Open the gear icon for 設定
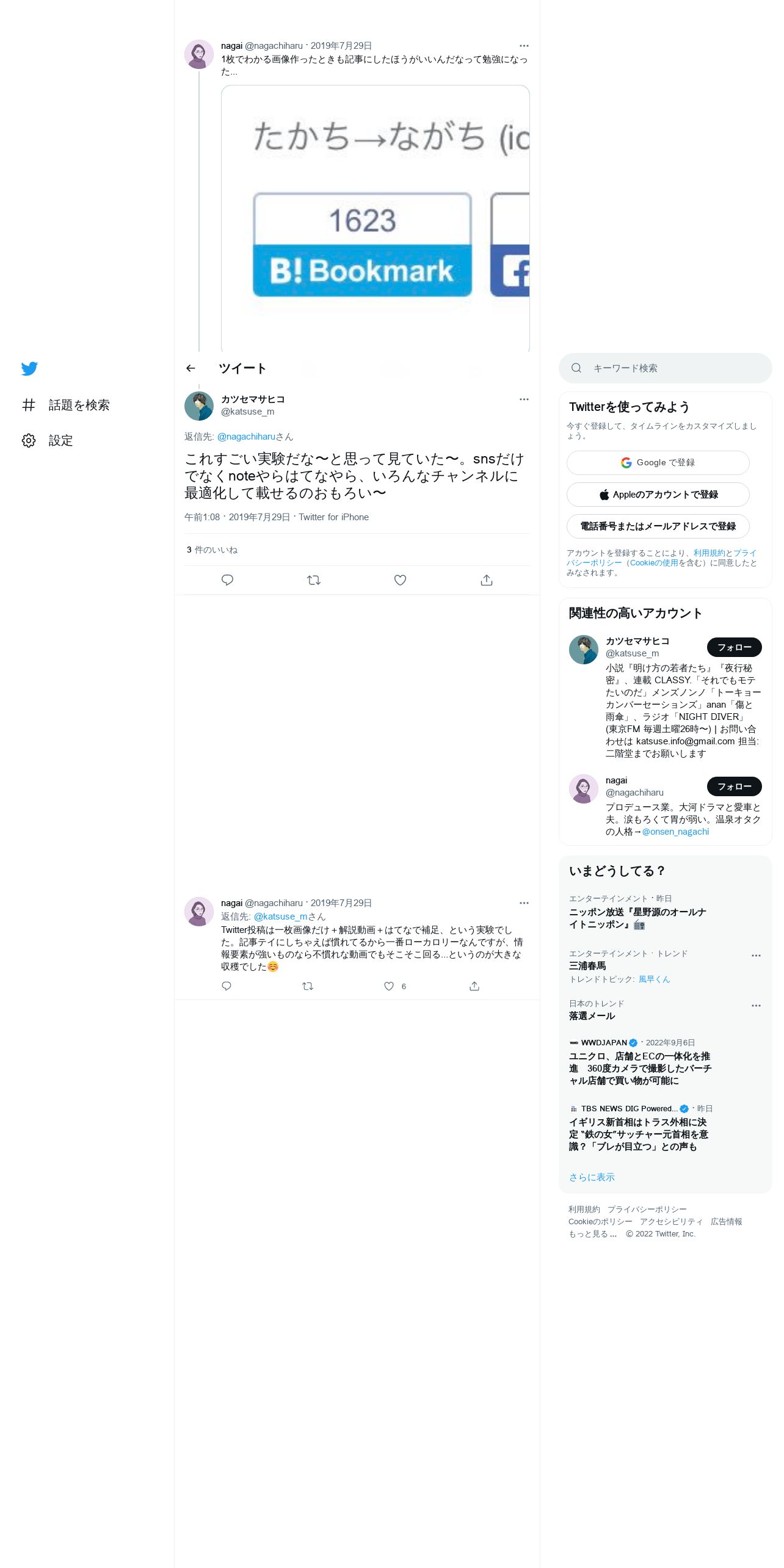This screenshot has width=784, height=1568. 29,441
